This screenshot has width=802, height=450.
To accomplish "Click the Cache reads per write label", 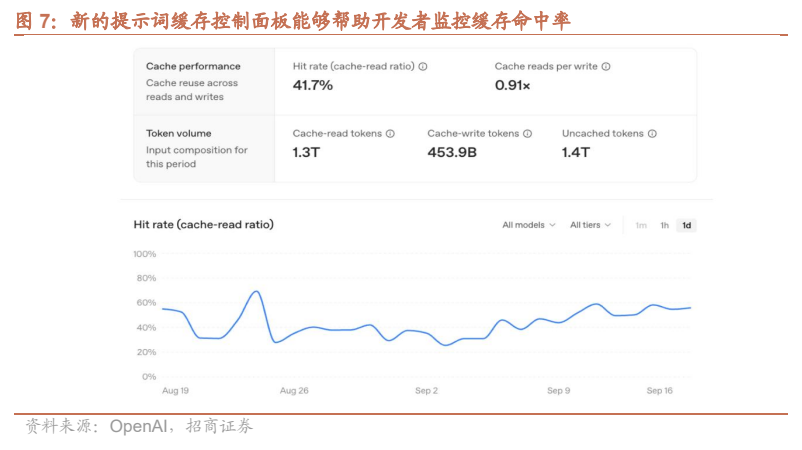I will pyautogui.click(x=546, y=66).
